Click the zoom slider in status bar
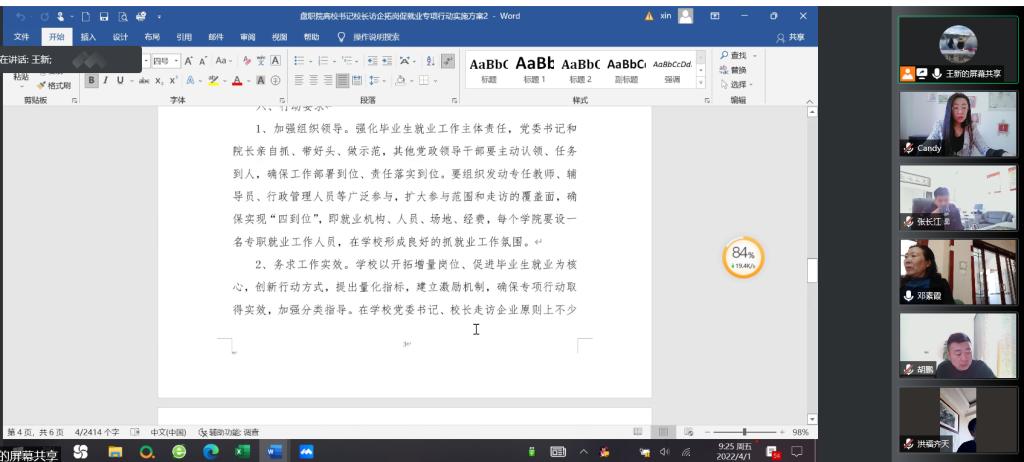1024x462 pixels. click(x=744, y=432)
